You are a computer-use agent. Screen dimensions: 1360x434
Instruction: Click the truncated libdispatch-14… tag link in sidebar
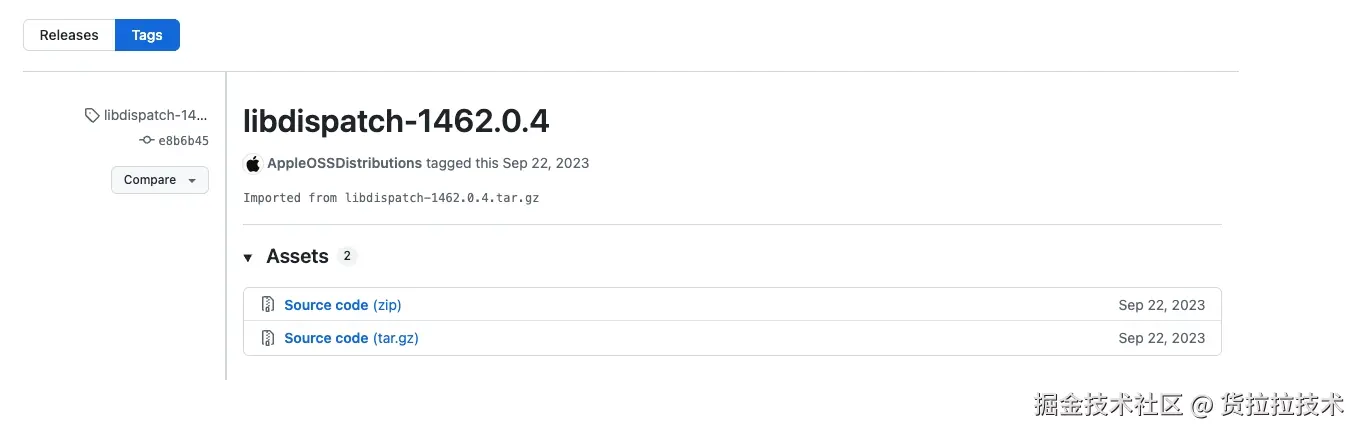[x=155, y=116]
